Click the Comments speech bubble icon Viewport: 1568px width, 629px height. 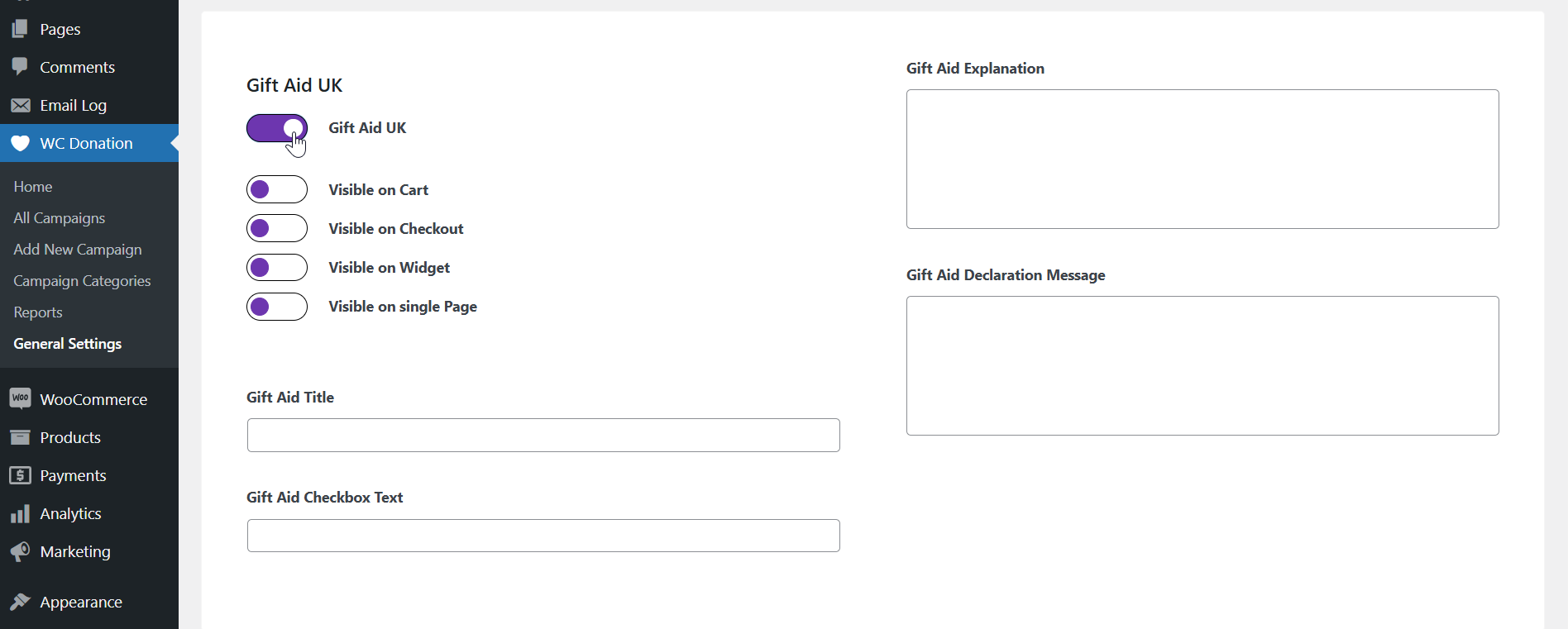pyautogui.click(x=20, y=67)
